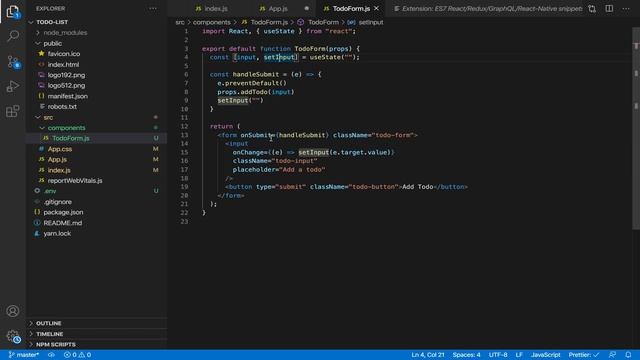
Task: Open editor more actions ellipsis
Action: coord(626,9)
